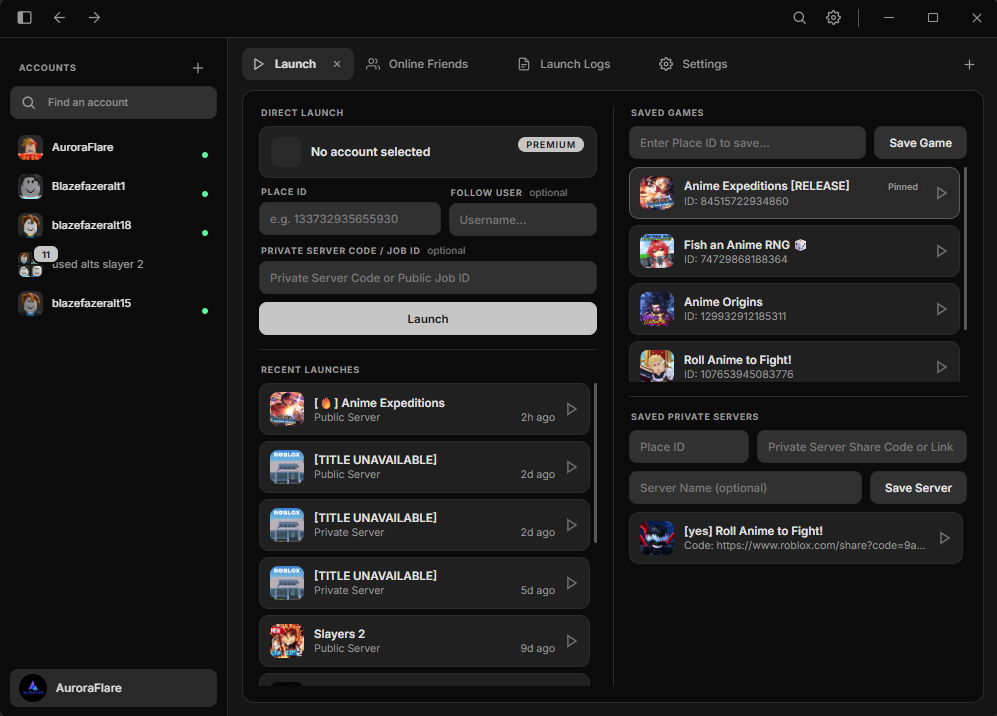Screen dimensions: 997x716
Task: Add a new tab with the plus icon
Action: tap(969, 64)
